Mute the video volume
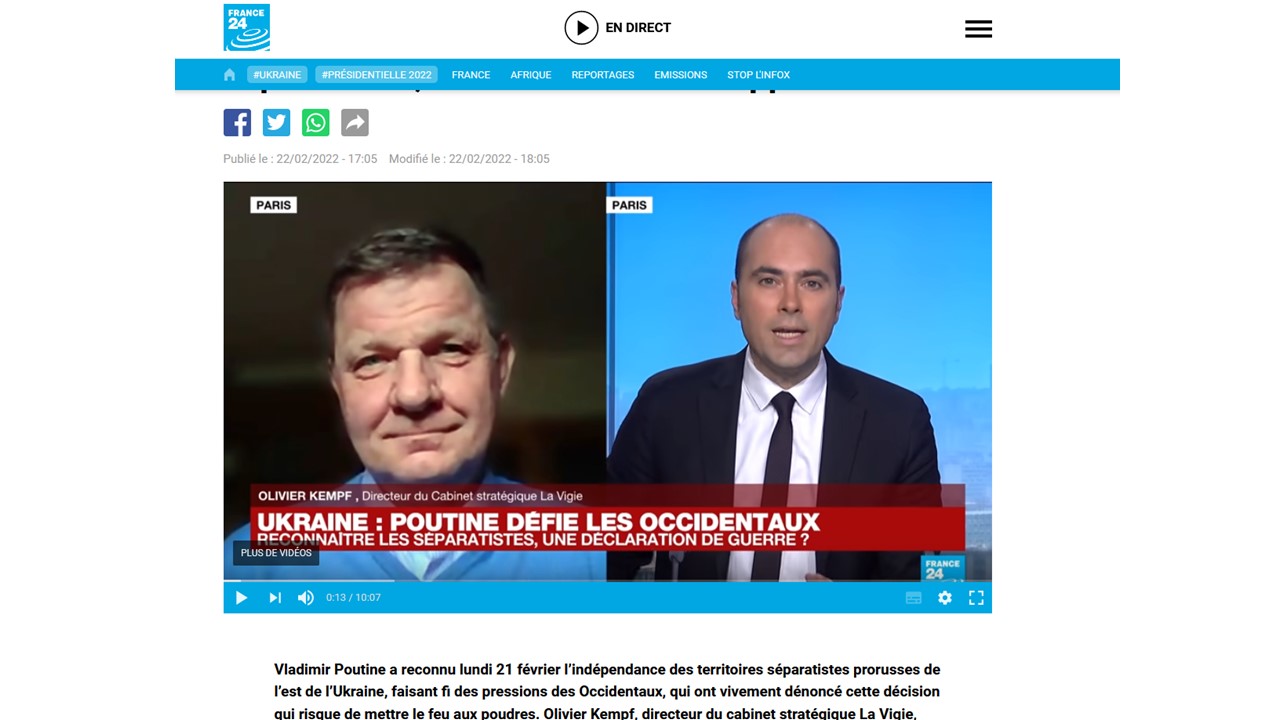Viewport: 1280px width, 720px height. (306, 597)
